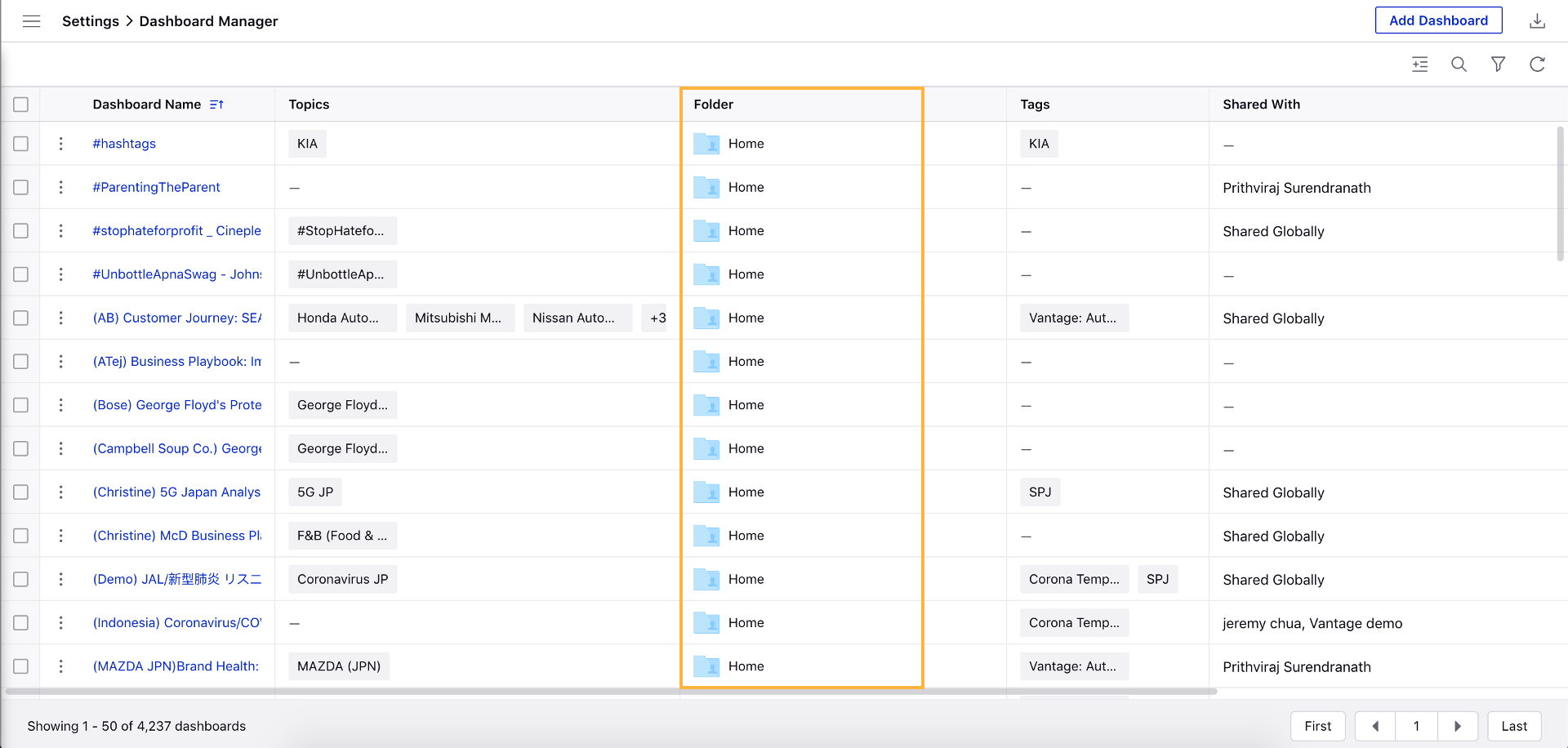Open row options for (Christine) McD Business
The image size is (1568, 748).
[60, 536]
